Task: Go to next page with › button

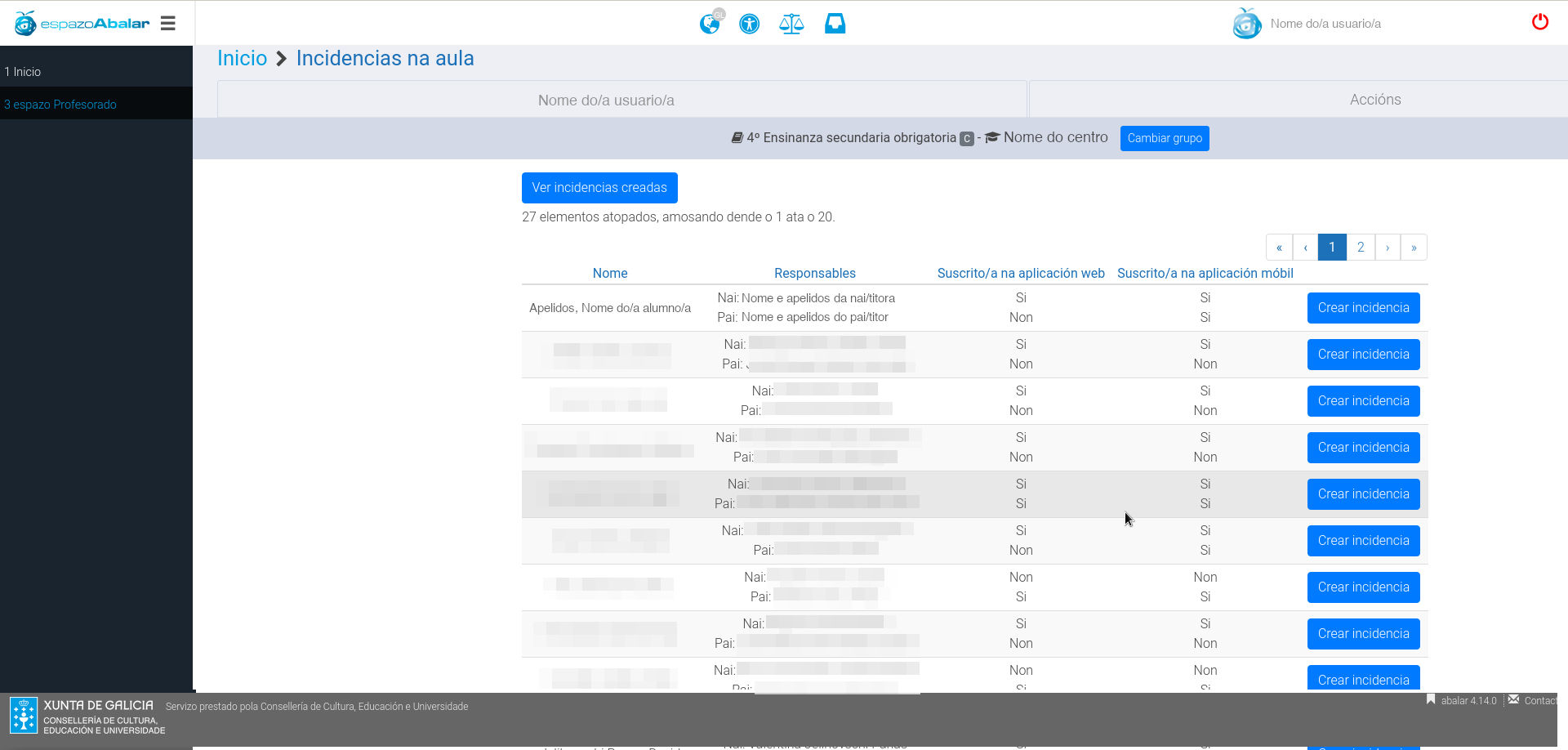Action: pos(1388,248)
